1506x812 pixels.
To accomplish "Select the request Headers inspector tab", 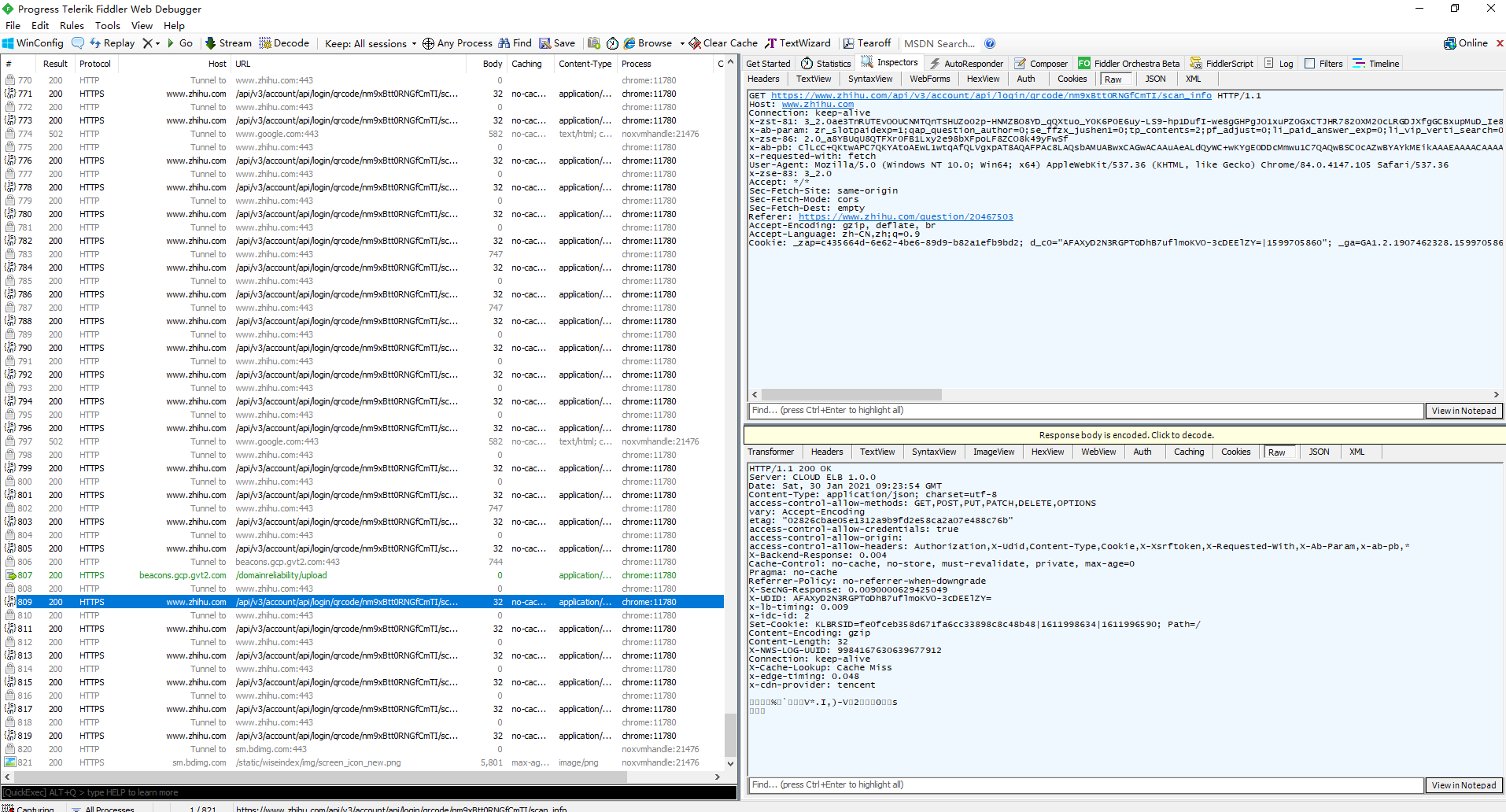I will (x=763, y=79).
